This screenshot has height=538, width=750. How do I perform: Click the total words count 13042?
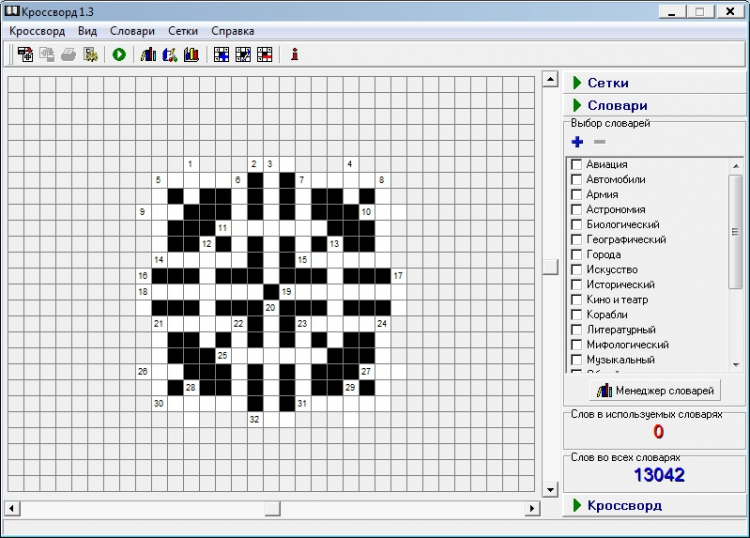(659, 475)
